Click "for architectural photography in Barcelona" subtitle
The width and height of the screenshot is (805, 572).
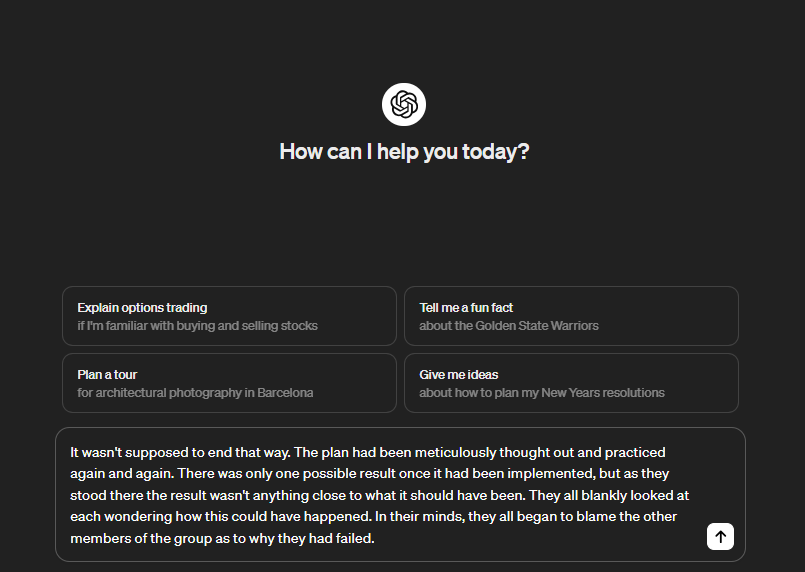(195, 393)
